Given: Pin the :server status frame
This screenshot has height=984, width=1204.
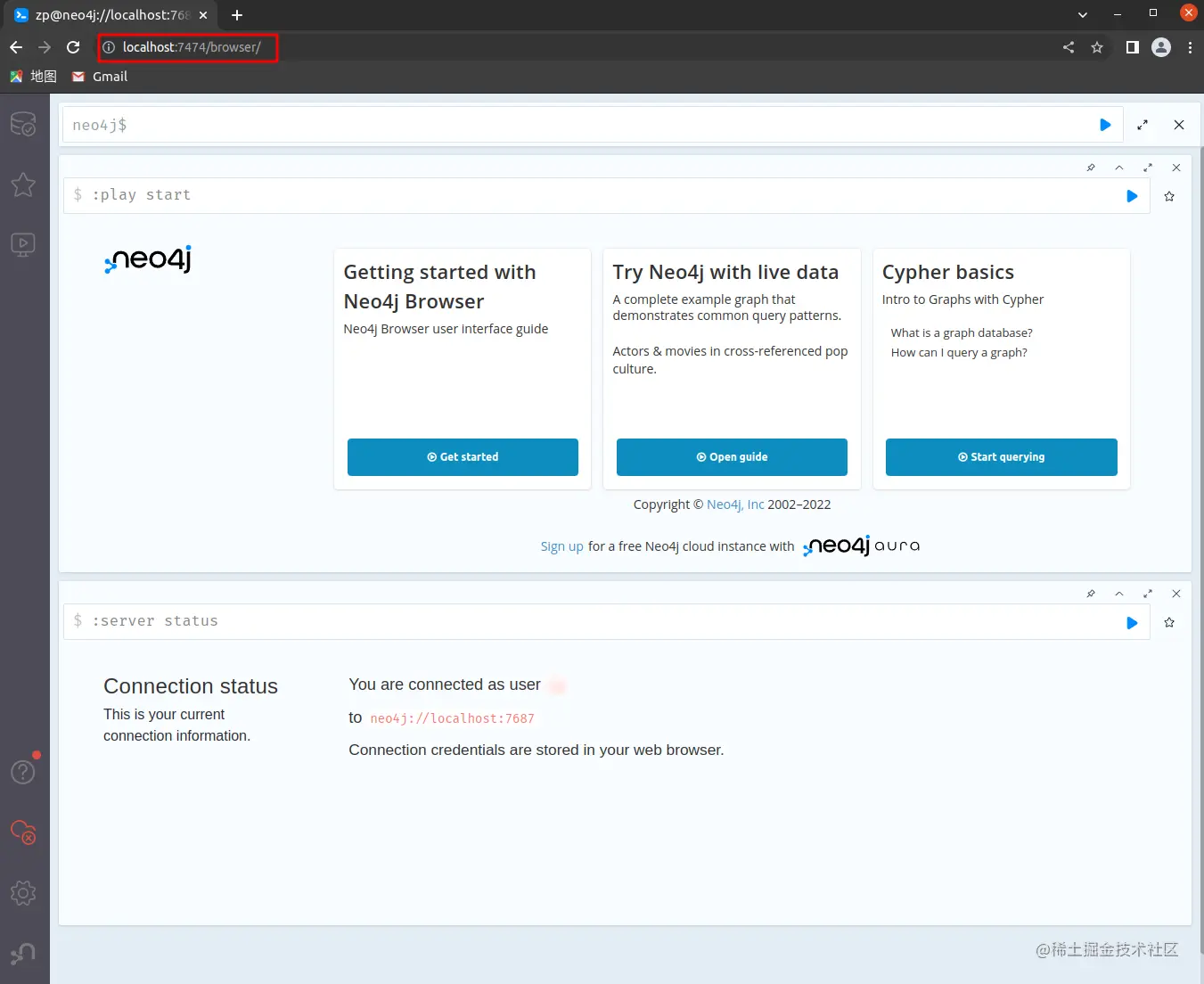Looking at the screenshot, I should [x=1091, y=594].
